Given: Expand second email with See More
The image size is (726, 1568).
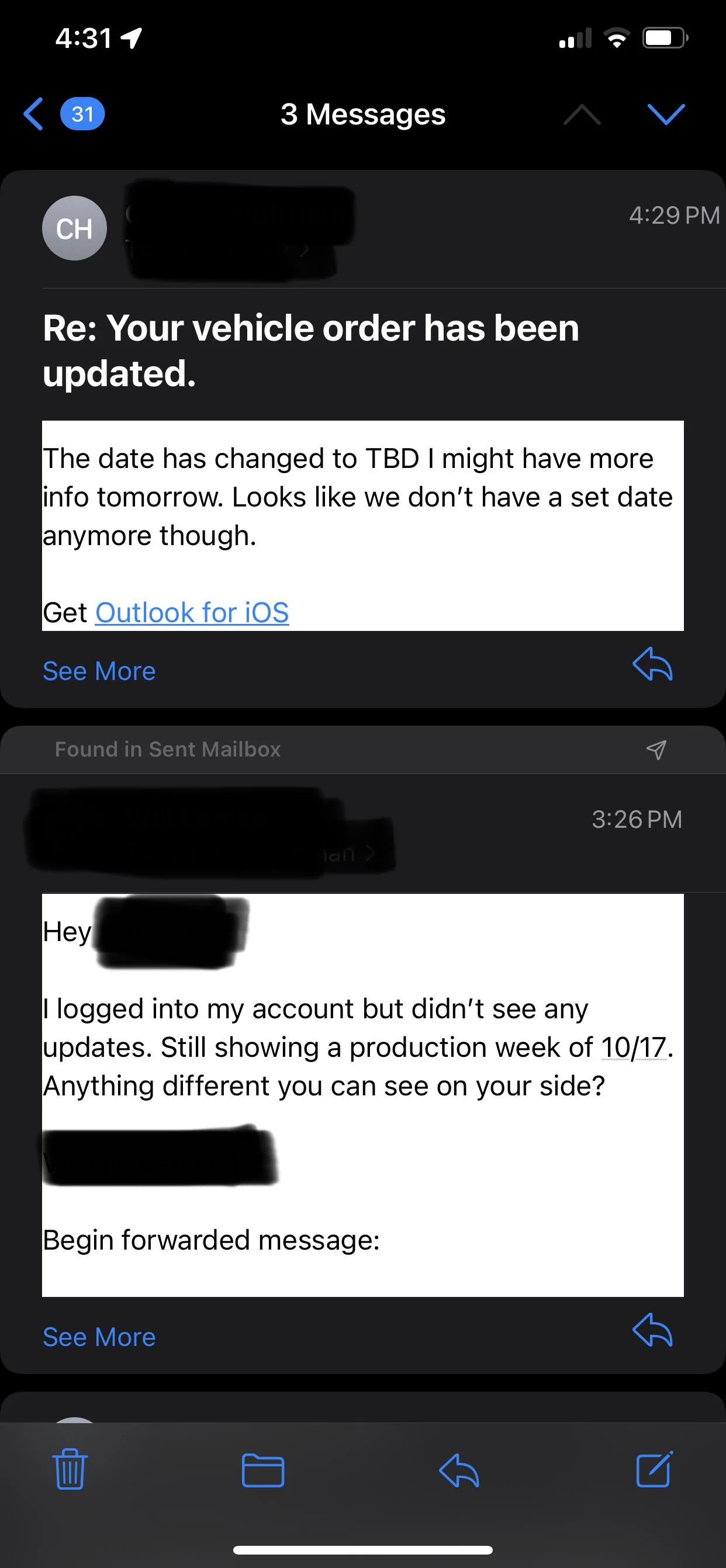Looking at the screenshot, I should coord(99,1337).
